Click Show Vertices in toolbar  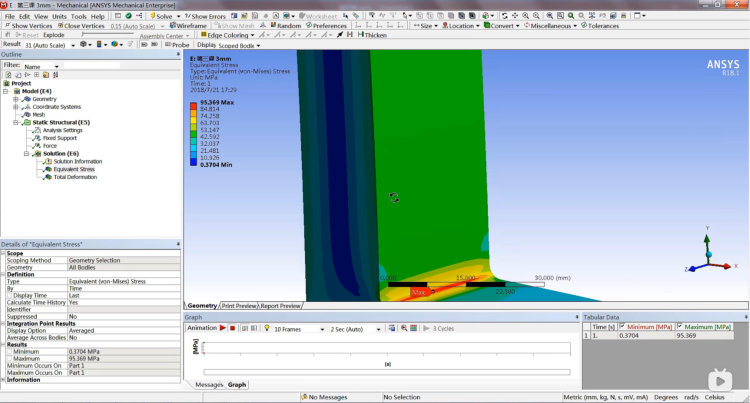[29, 26]
